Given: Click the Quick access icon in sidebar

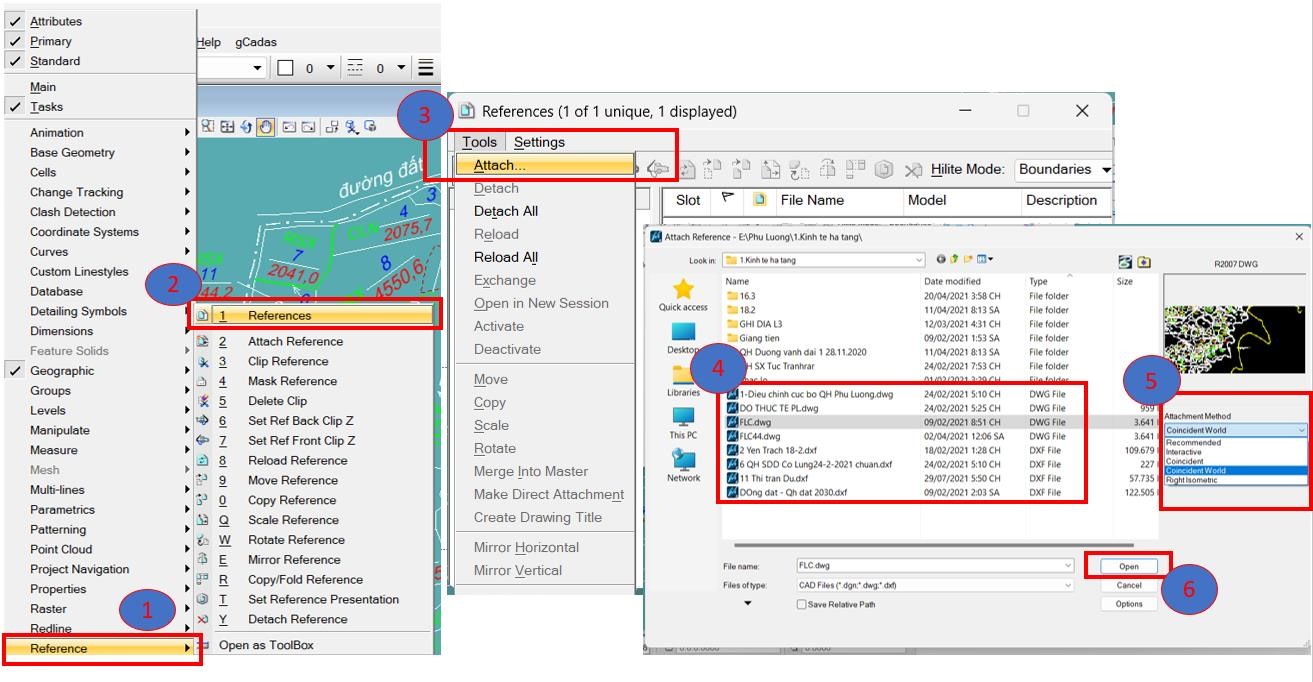Looking at the screenshot, I should 683,290.
